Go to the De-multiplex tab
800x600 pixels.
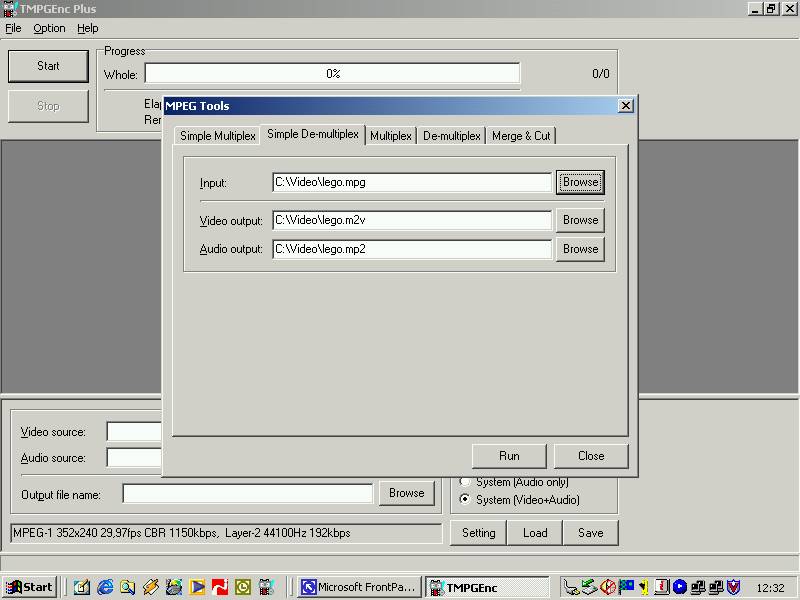tap(452, 136)
